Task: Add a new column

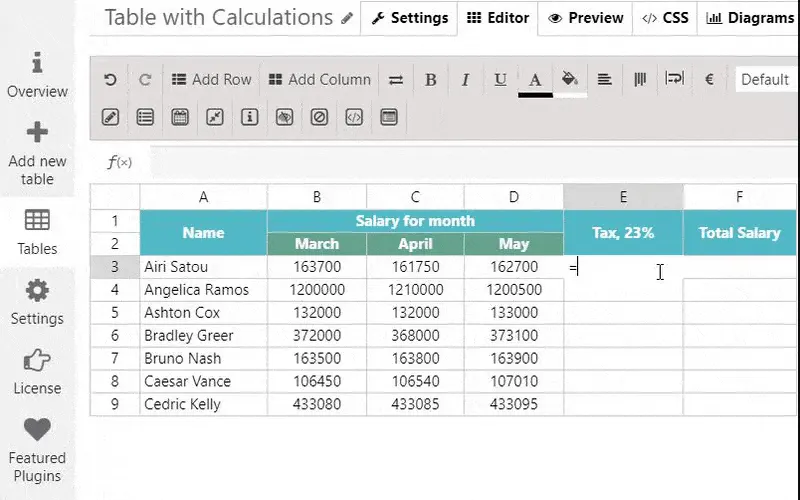Action: click(320, 80)
